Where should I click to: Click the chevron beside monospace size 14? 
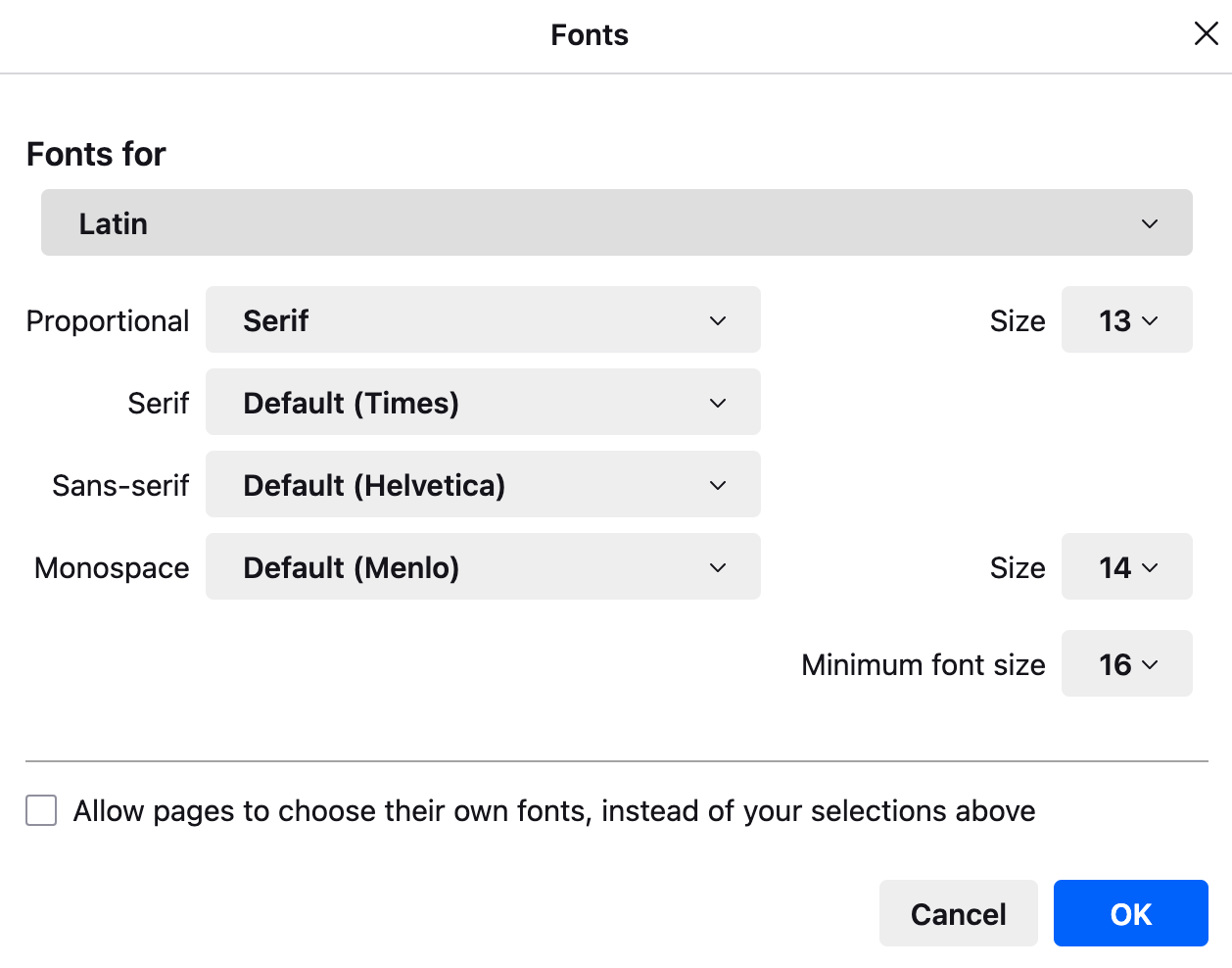[x=1151, y=567]
